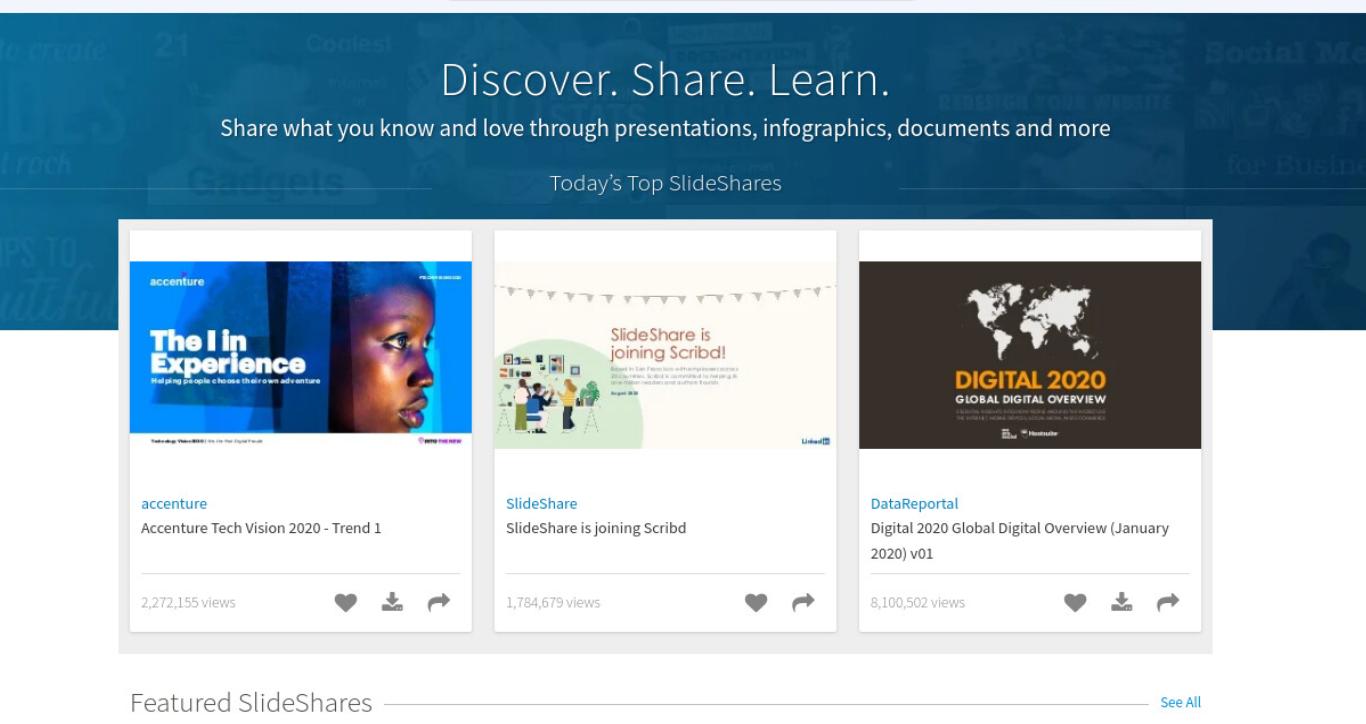Click the 'Today's Top SlideShares' heading

pos(665,183)
